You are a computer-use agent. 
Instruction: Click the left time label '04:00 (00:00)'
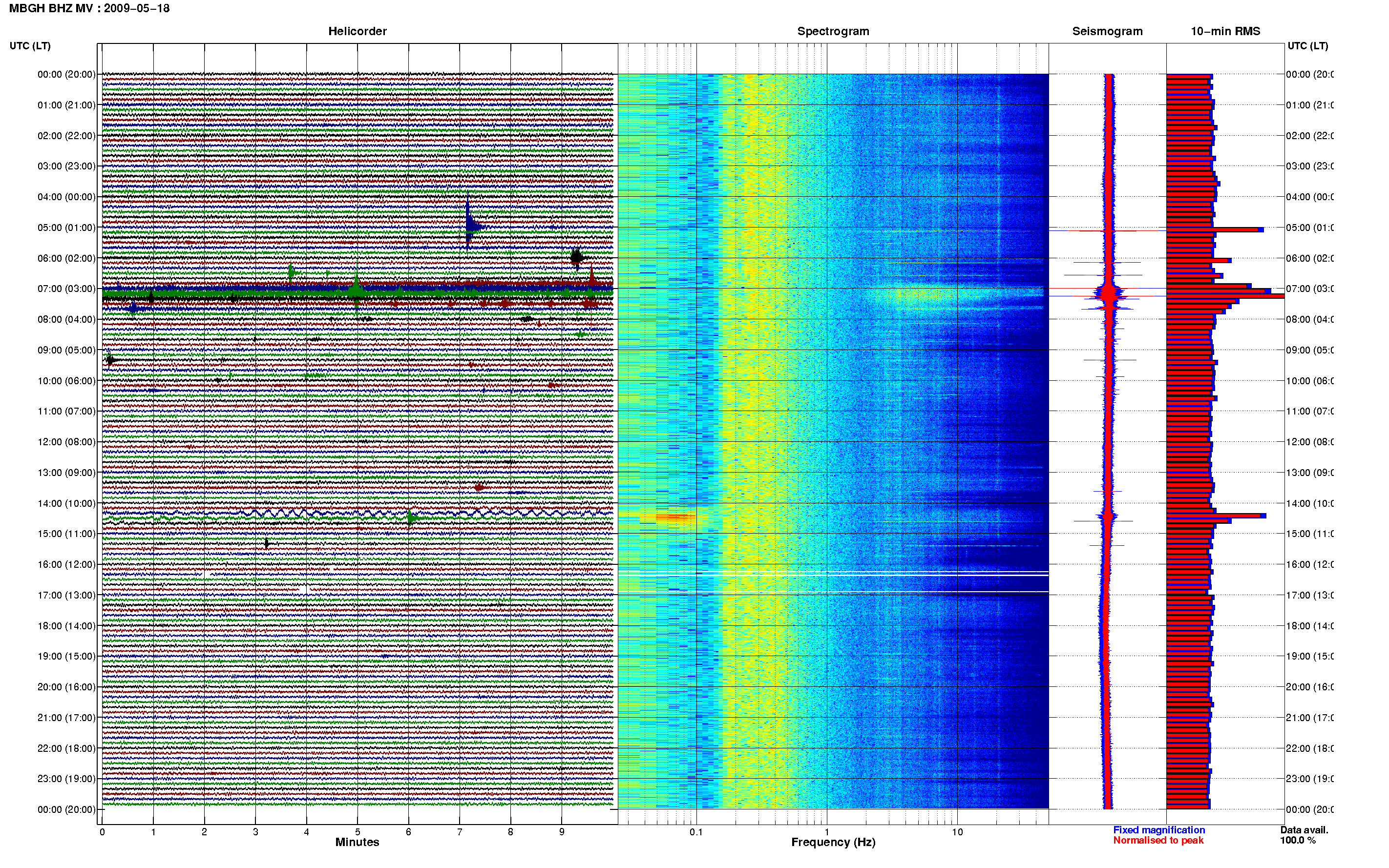pyautogui.click(x=66, y=197)
